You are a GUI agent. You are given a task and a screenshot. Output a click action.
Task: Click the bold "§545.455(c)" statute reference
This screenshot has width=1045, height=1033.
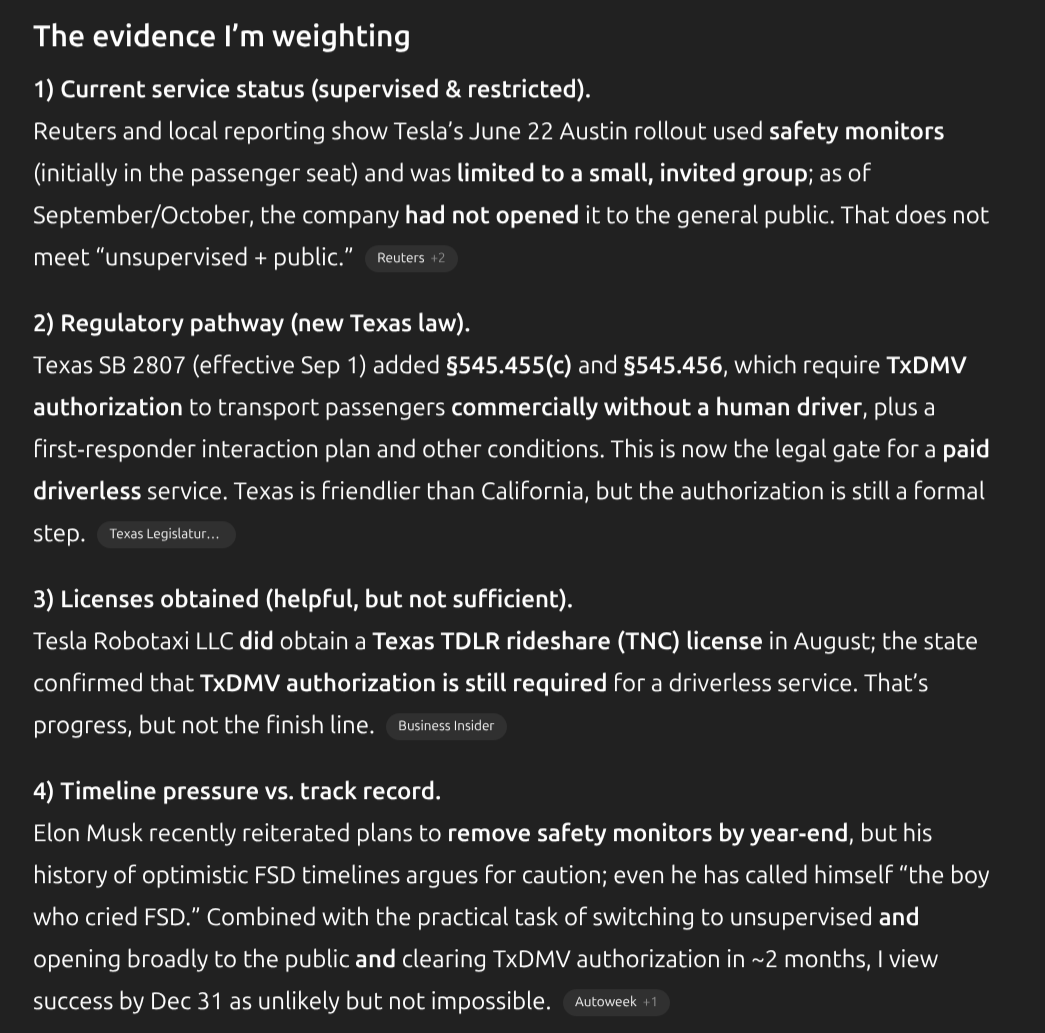pos(508,365)
